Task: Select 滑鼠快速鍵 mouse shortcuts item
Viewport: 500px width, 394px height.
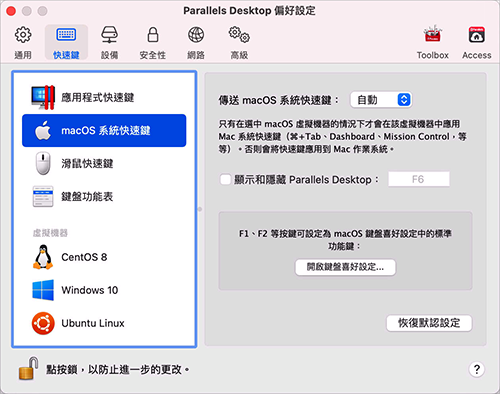Action: [x=104, y=163]
